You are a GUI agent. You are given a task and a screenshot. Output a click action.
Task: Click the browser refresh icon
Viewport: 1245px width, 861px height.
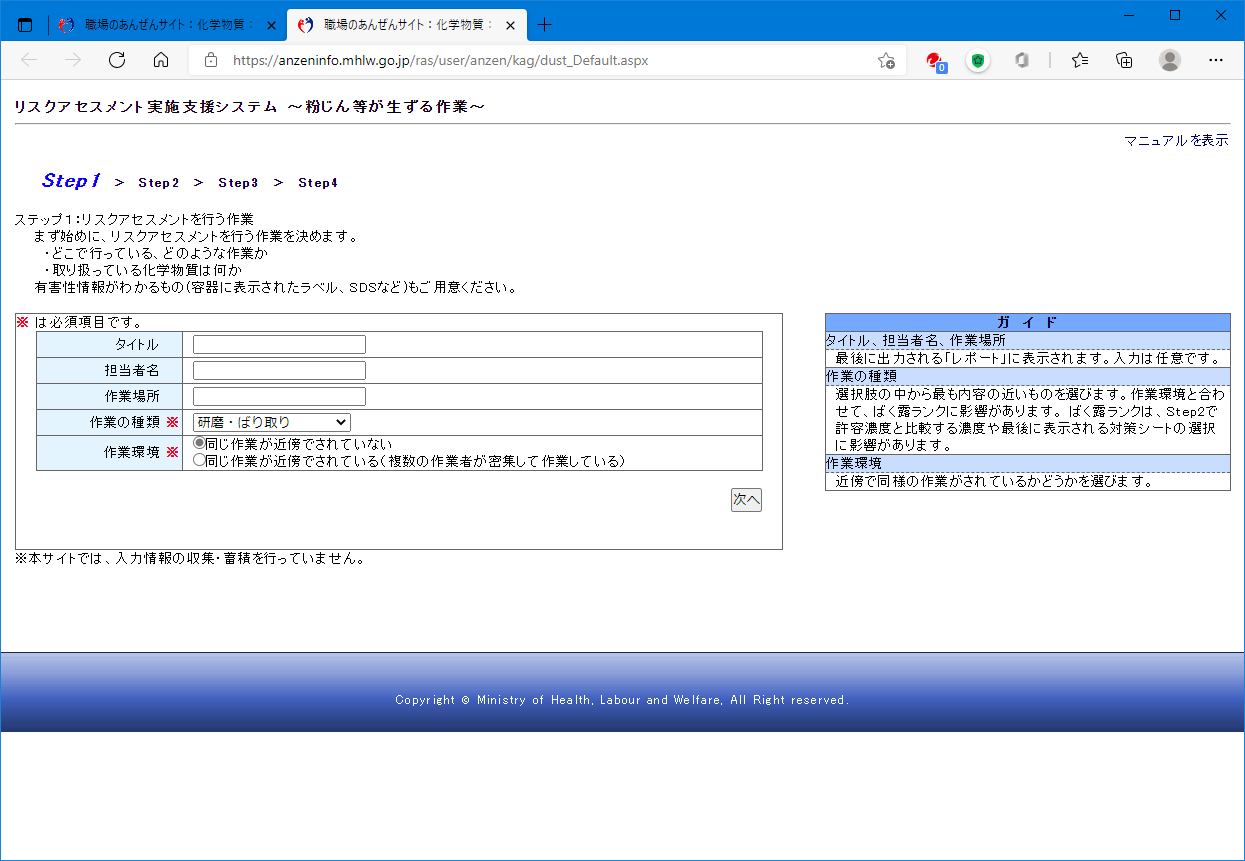click(117, 60)
